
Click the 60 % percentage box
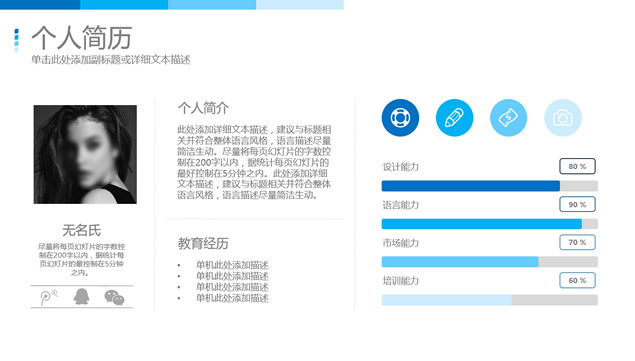(577, 280)
